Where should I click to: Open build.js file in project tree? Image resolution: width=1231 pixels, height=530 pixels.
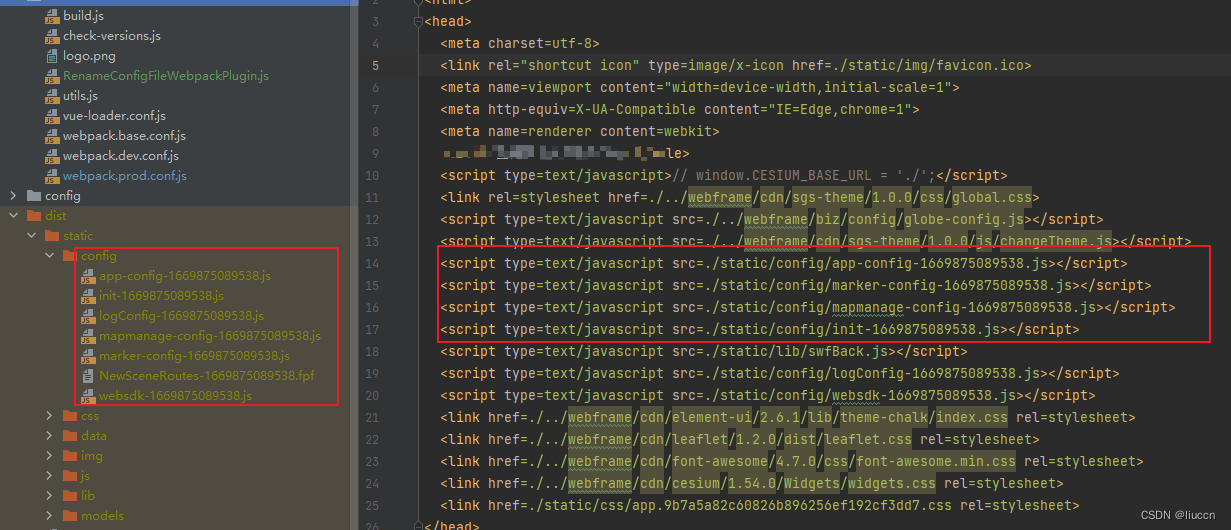pos(82,16)
